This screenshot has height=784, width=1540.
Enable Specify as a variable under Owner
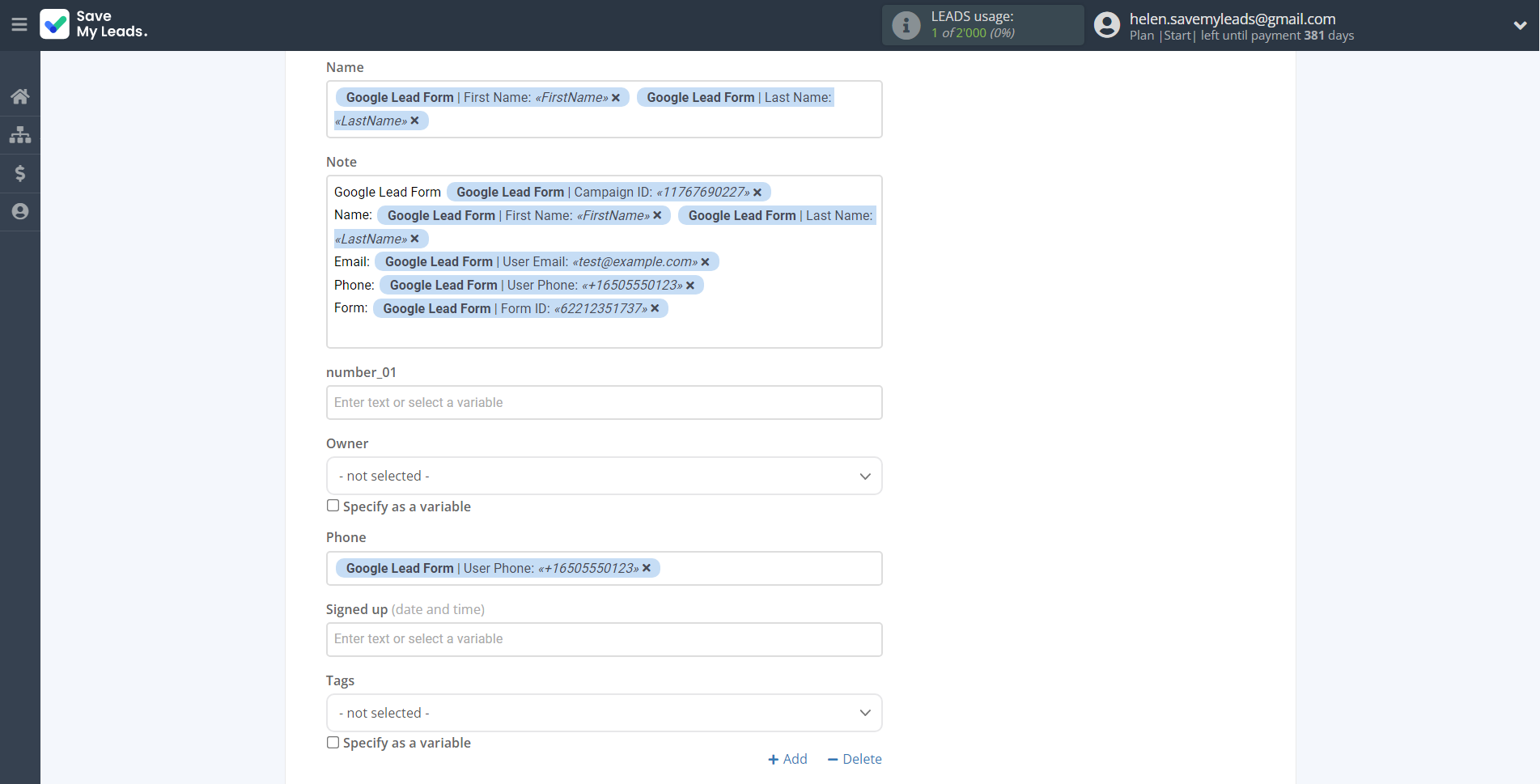[333, 506]
